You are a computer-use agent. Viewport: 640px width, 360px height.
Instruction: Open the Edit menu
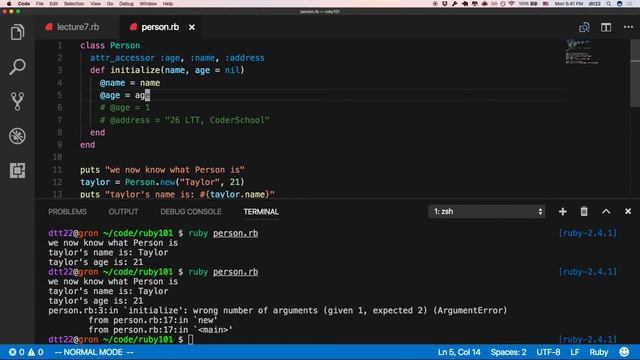coord(53,3)
